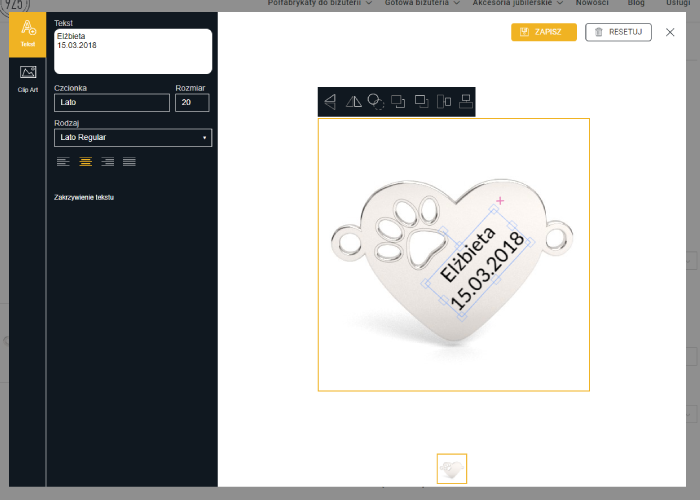This screenshot has width=700, height=500.
Task: Click the send backward layer icon
Action: [421, 101]
